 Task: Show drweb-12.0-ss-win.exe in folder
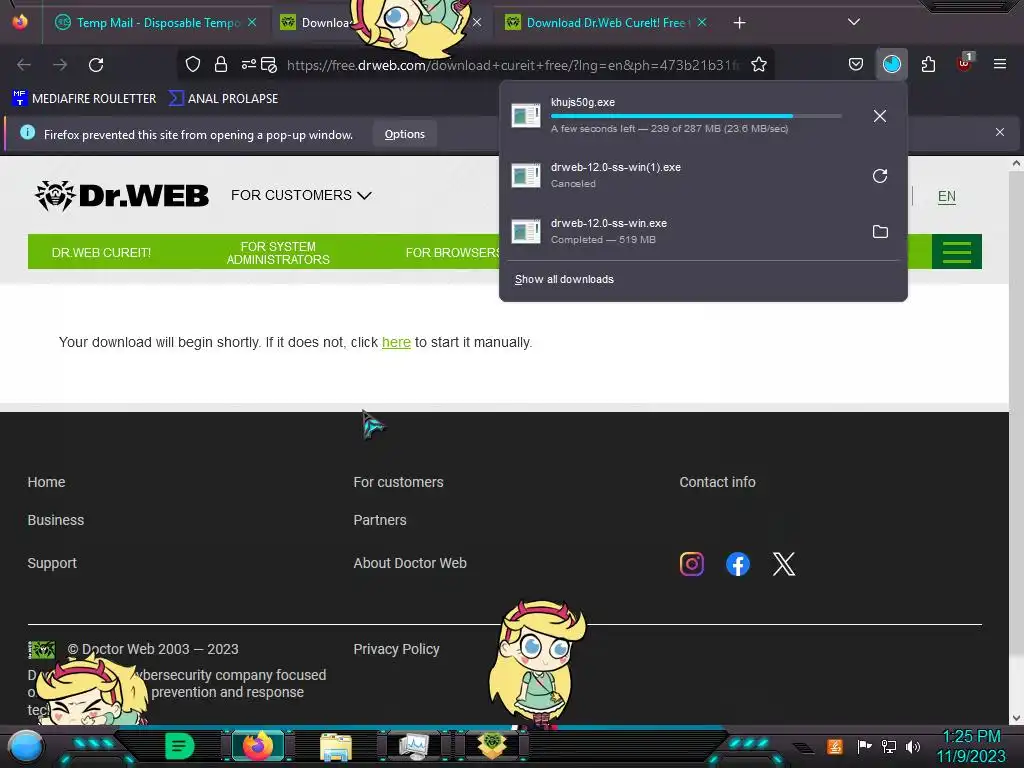click(880, 231)
